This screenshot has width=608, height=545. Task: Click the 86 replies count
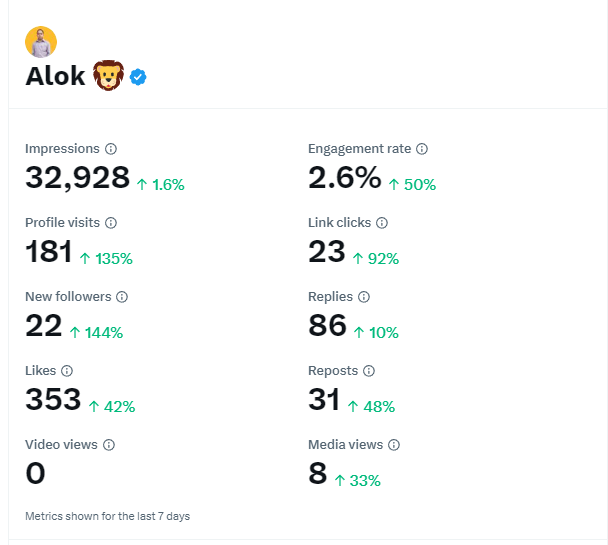(327, 325)
